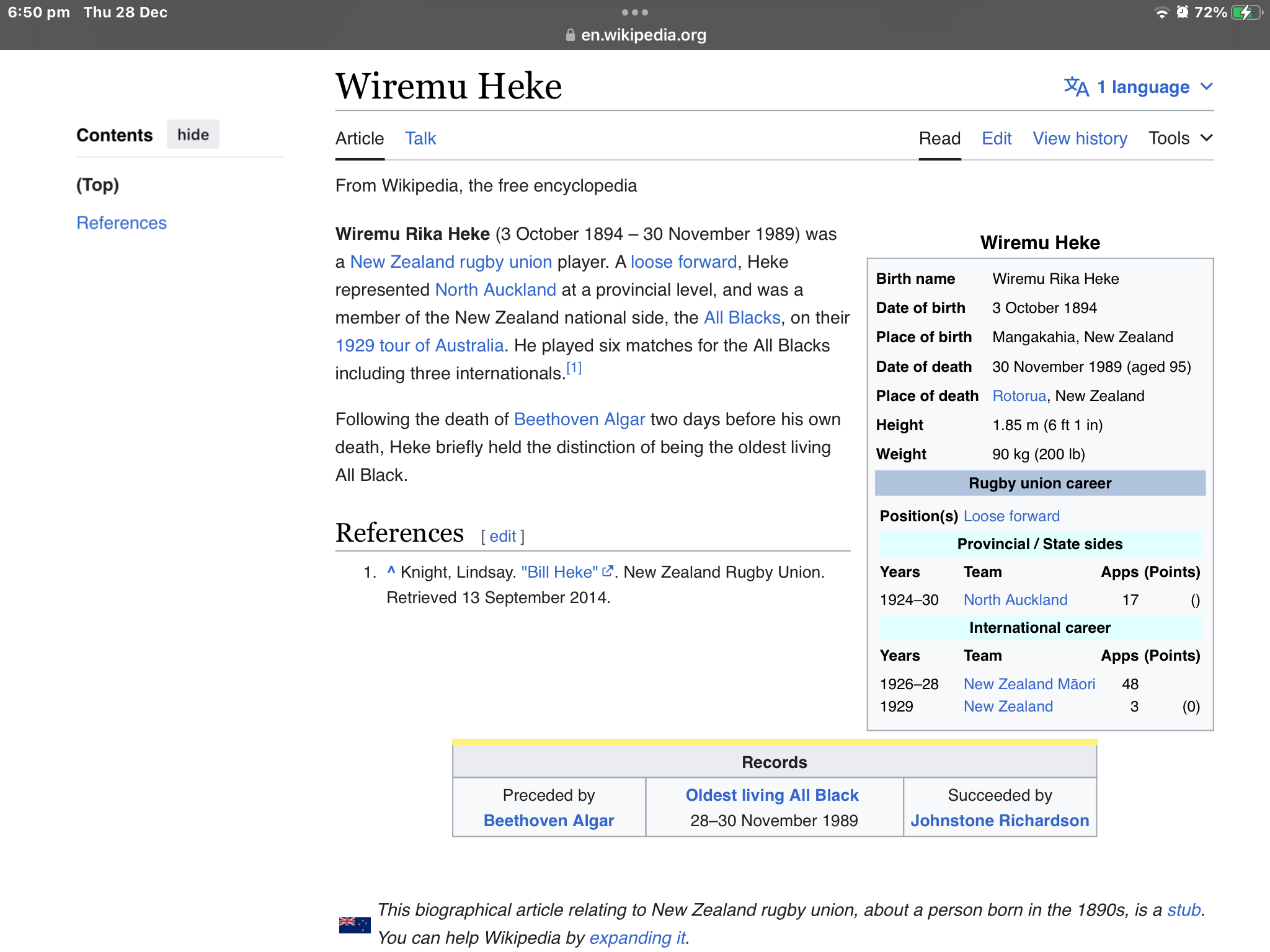The width and height of the screenshot is (1270, 952).
Task: Click the language translate icon
Action: pyautogui.click(x=1076, y=87)
